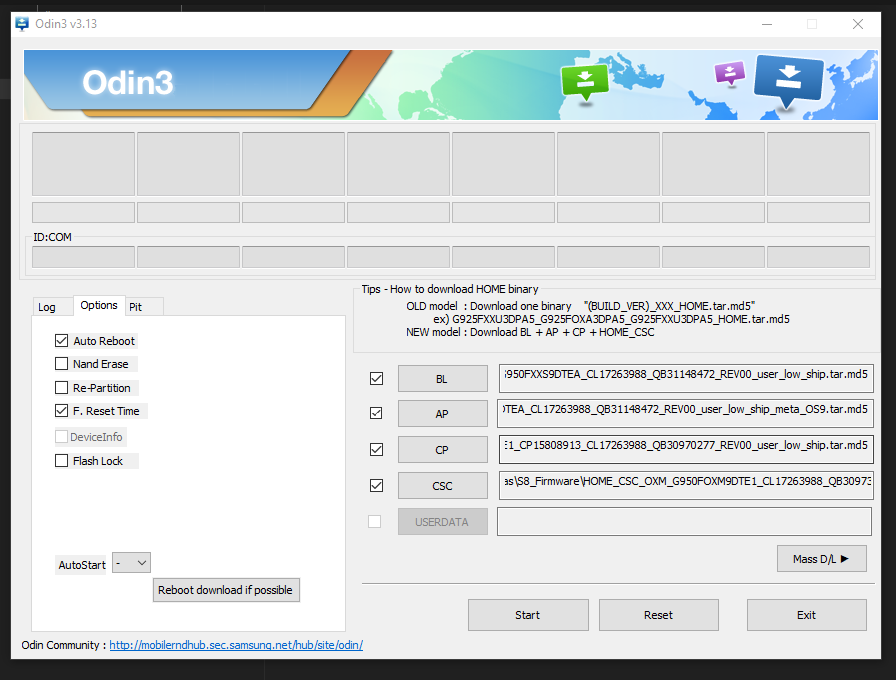Click the green download icon in banner
The height and width of the screenshot is (680, 896).
[585, 82]
